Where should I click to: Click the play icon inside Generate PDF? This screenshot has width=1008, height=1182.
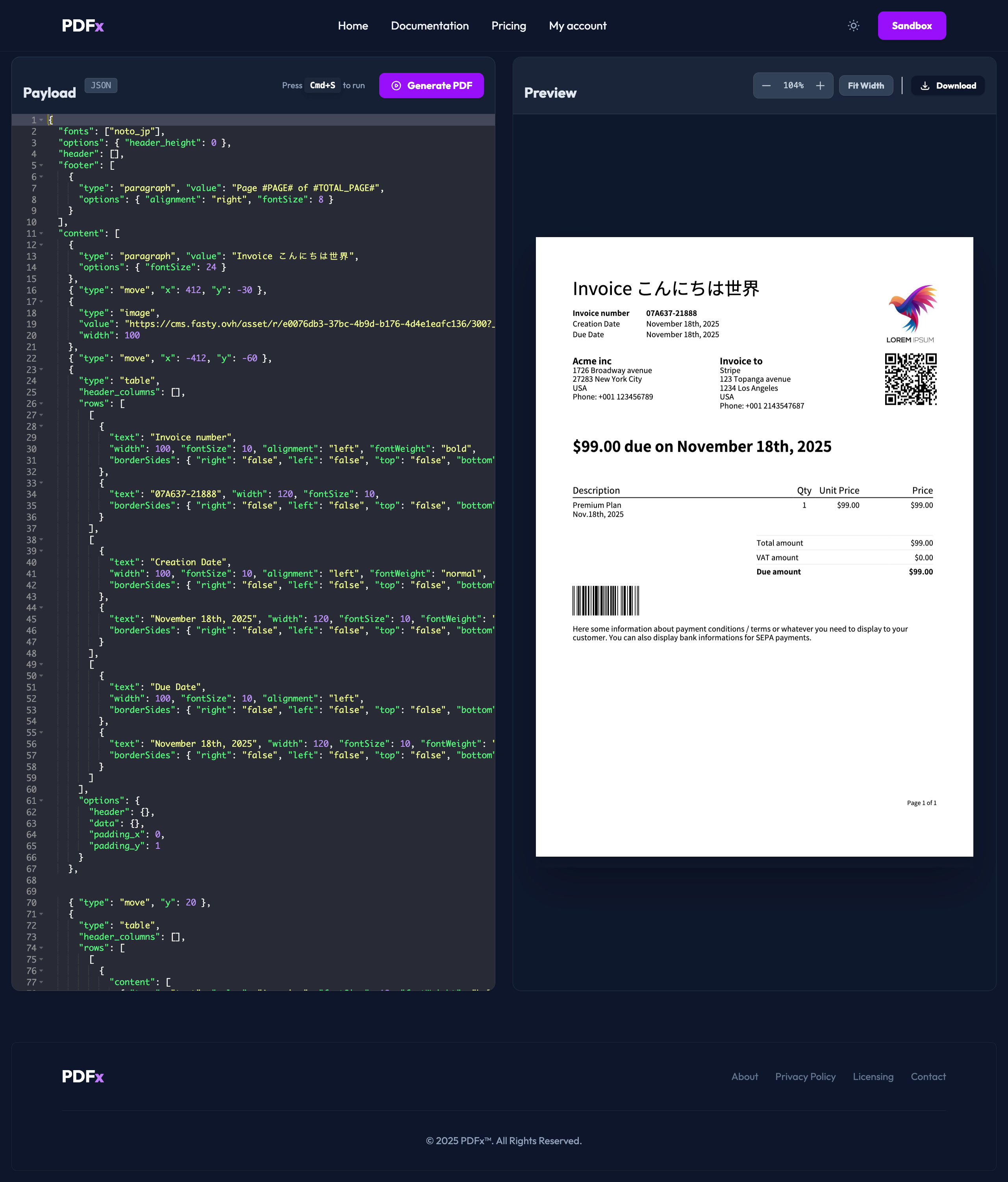click(x=396, y=85)
